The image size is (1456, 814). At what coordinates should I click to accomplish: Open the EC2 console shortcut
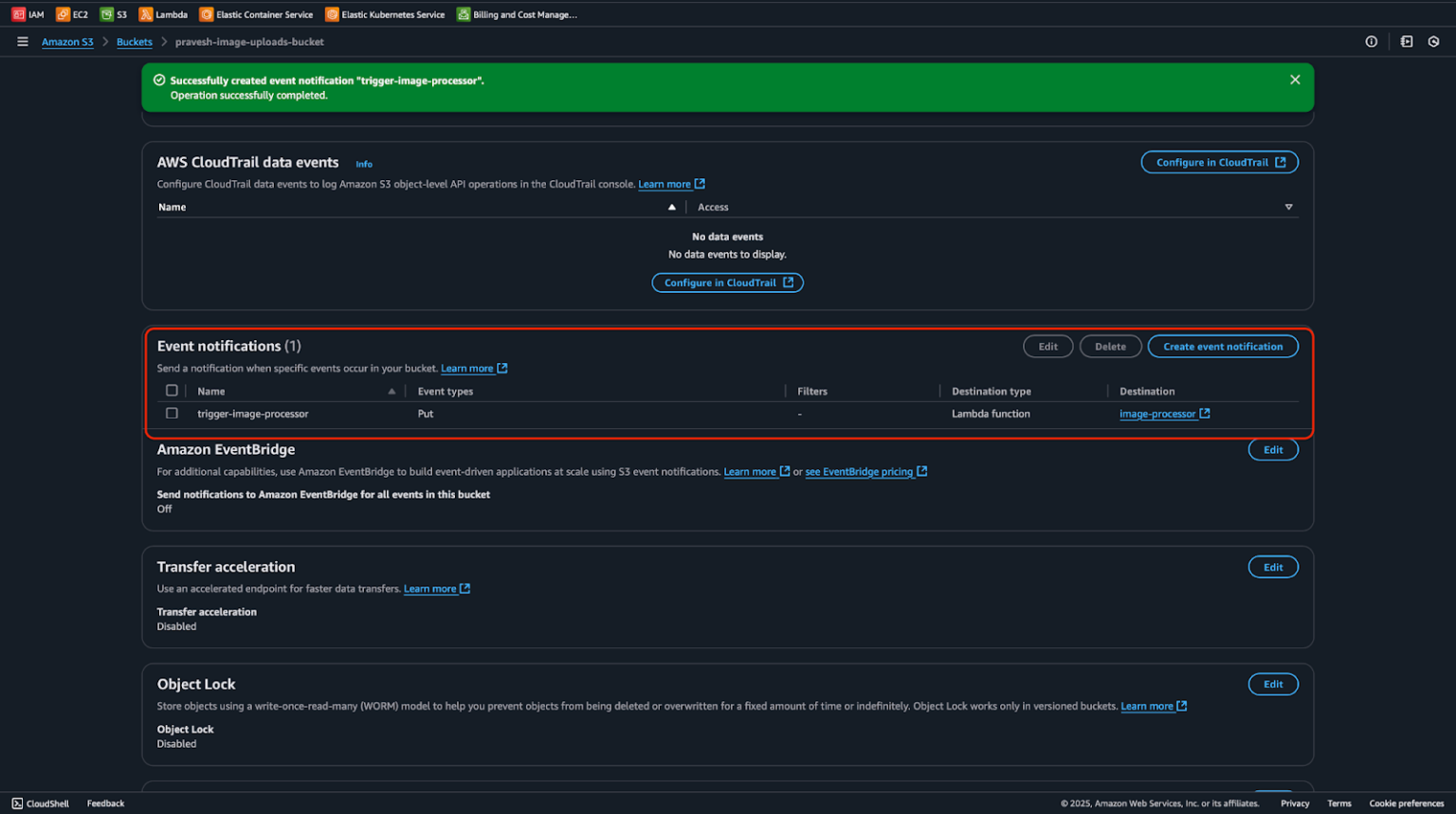(72, 14)
